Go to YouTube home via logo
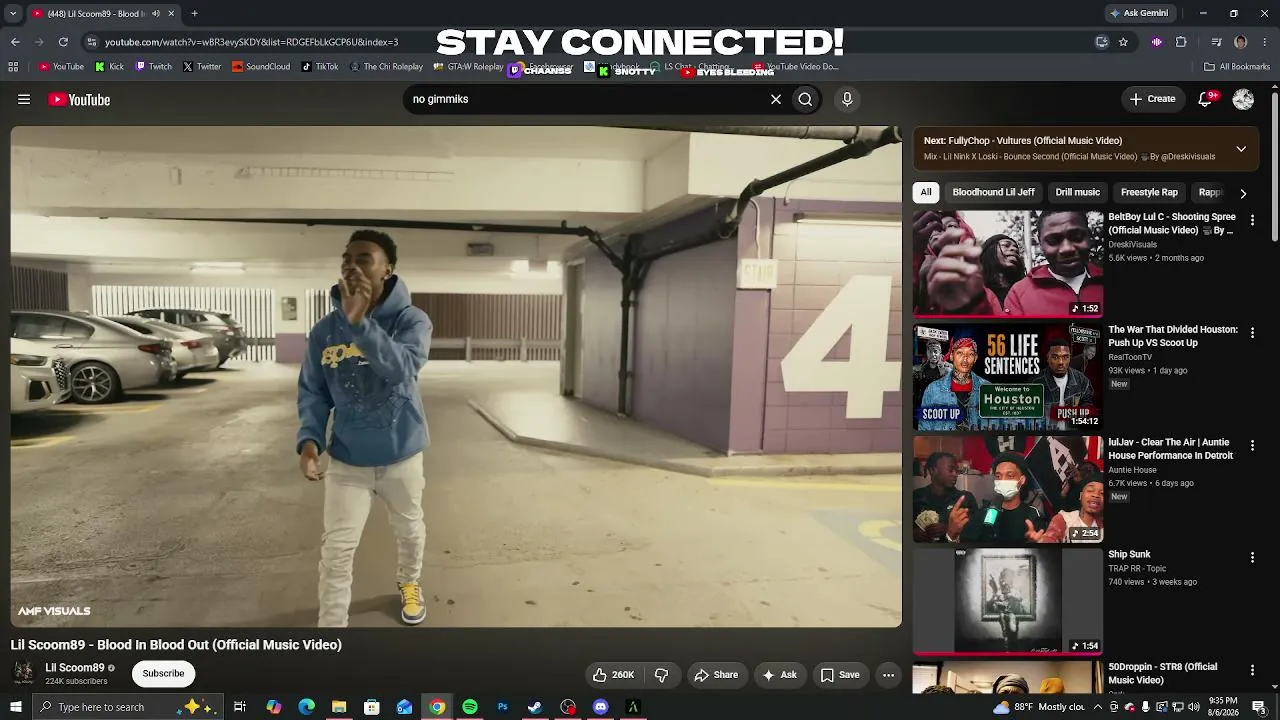This screenshot has width=1280, height=720. point(79,99)
